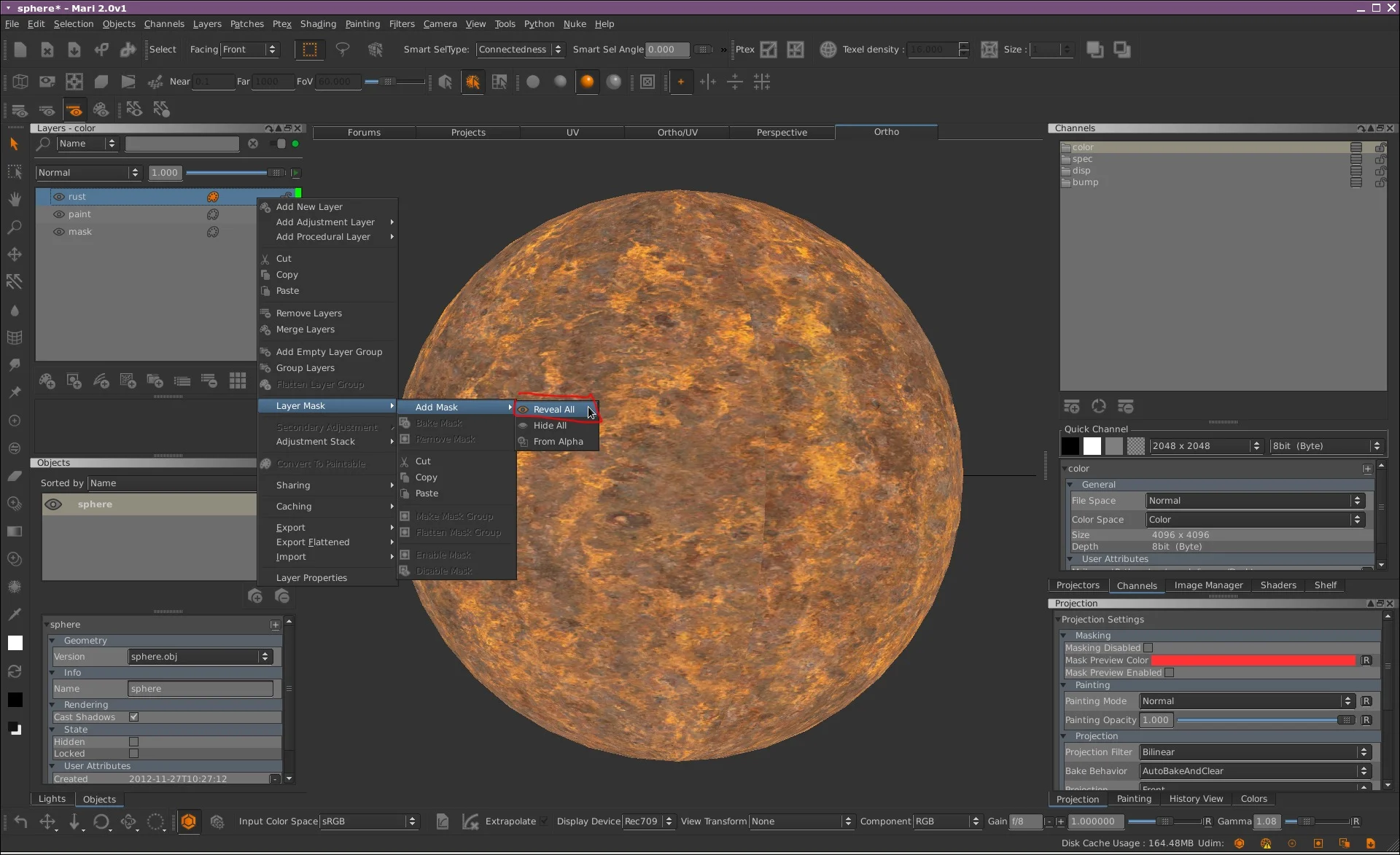Click the white foreground color square in left toolbar
Viewport: 1400px width, 855px height.
coord(15,643)
